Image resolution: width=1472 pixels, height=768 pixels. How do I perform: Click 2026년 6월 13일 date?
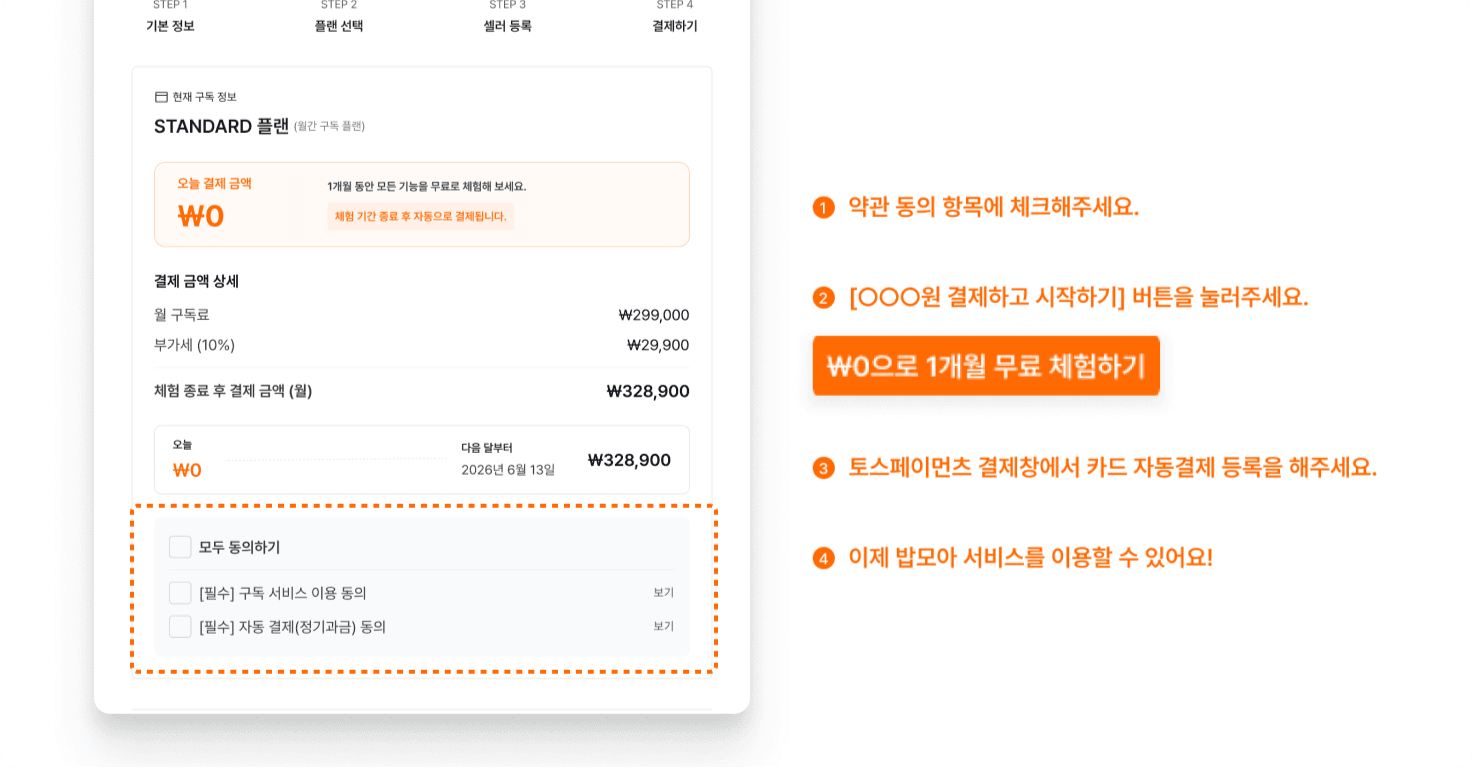pos(508,470)
